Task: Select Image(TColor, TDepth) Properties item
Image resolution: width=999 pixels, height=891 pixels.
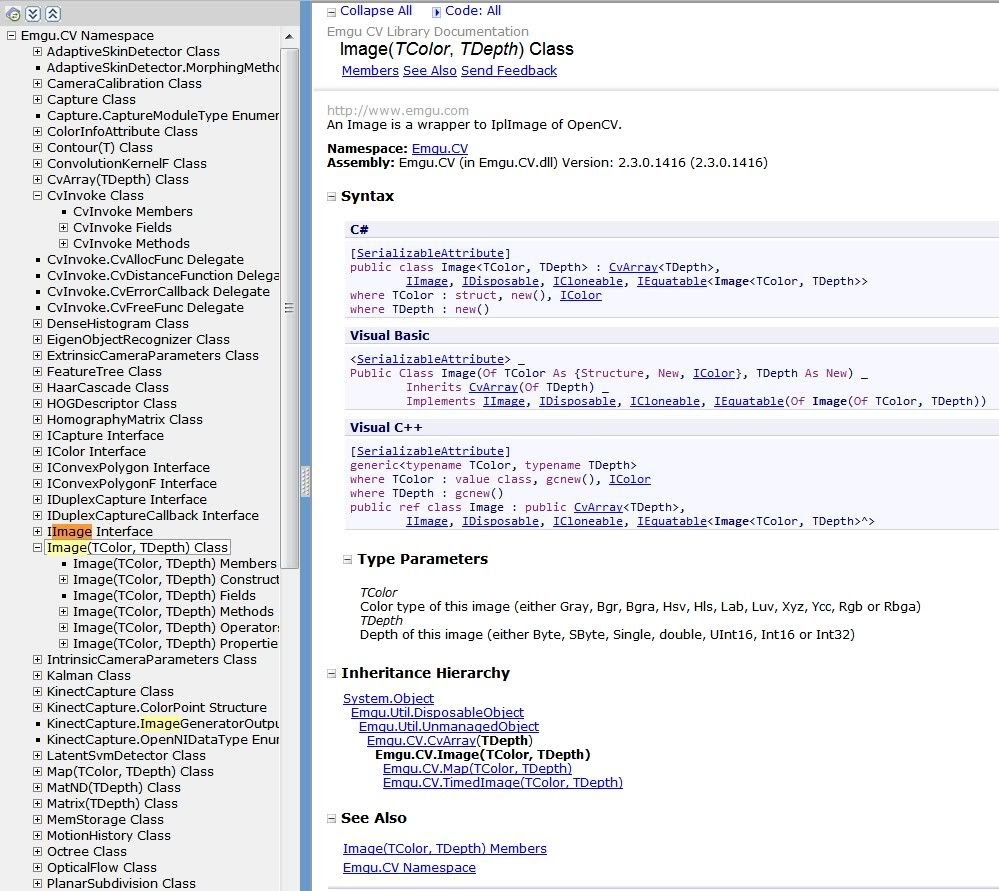Action: click(x=175, y=644)
